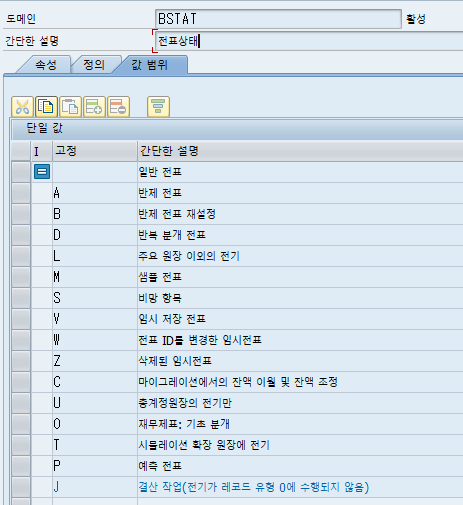This screenshot has height=505, width=463.
Task: Click description 임시 저장 전표
Action: coord(172,319)
